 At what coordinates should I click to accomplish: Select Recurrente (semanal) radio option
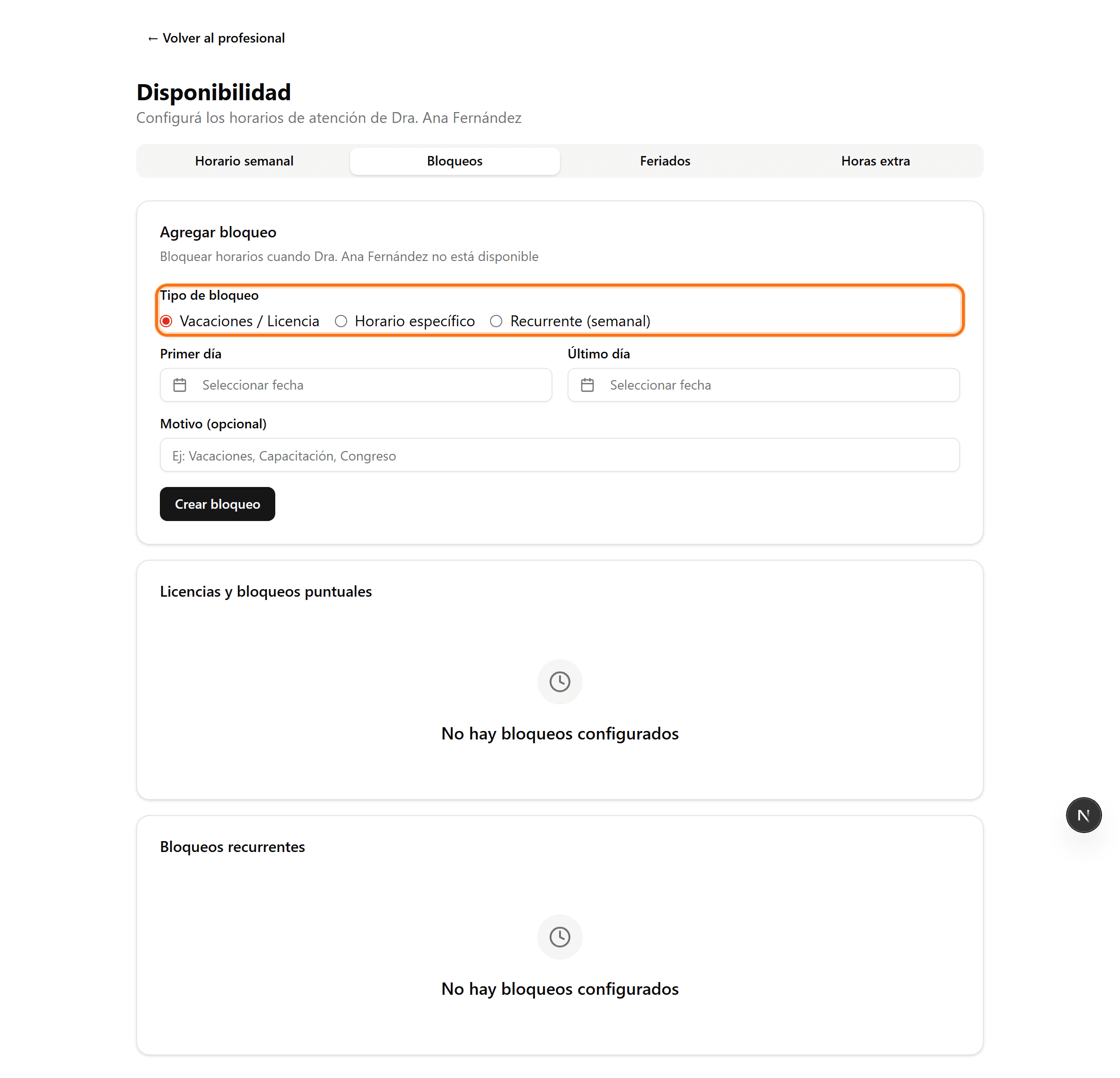(496, 321)
